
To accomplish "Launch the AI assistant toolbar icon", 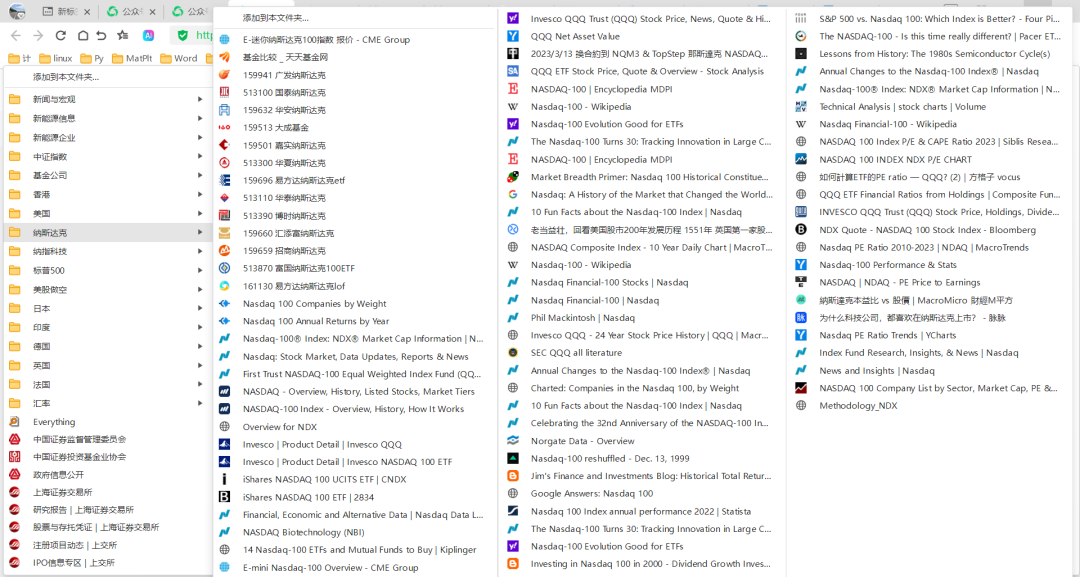I will pos(148,35).
